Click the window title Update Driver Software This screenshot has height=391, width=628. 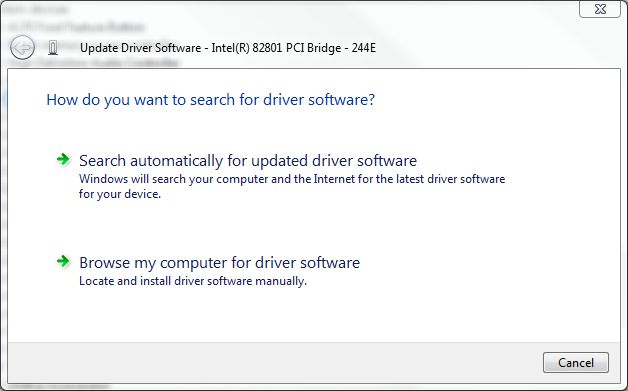pyautogui.click(x=228, y=48)
